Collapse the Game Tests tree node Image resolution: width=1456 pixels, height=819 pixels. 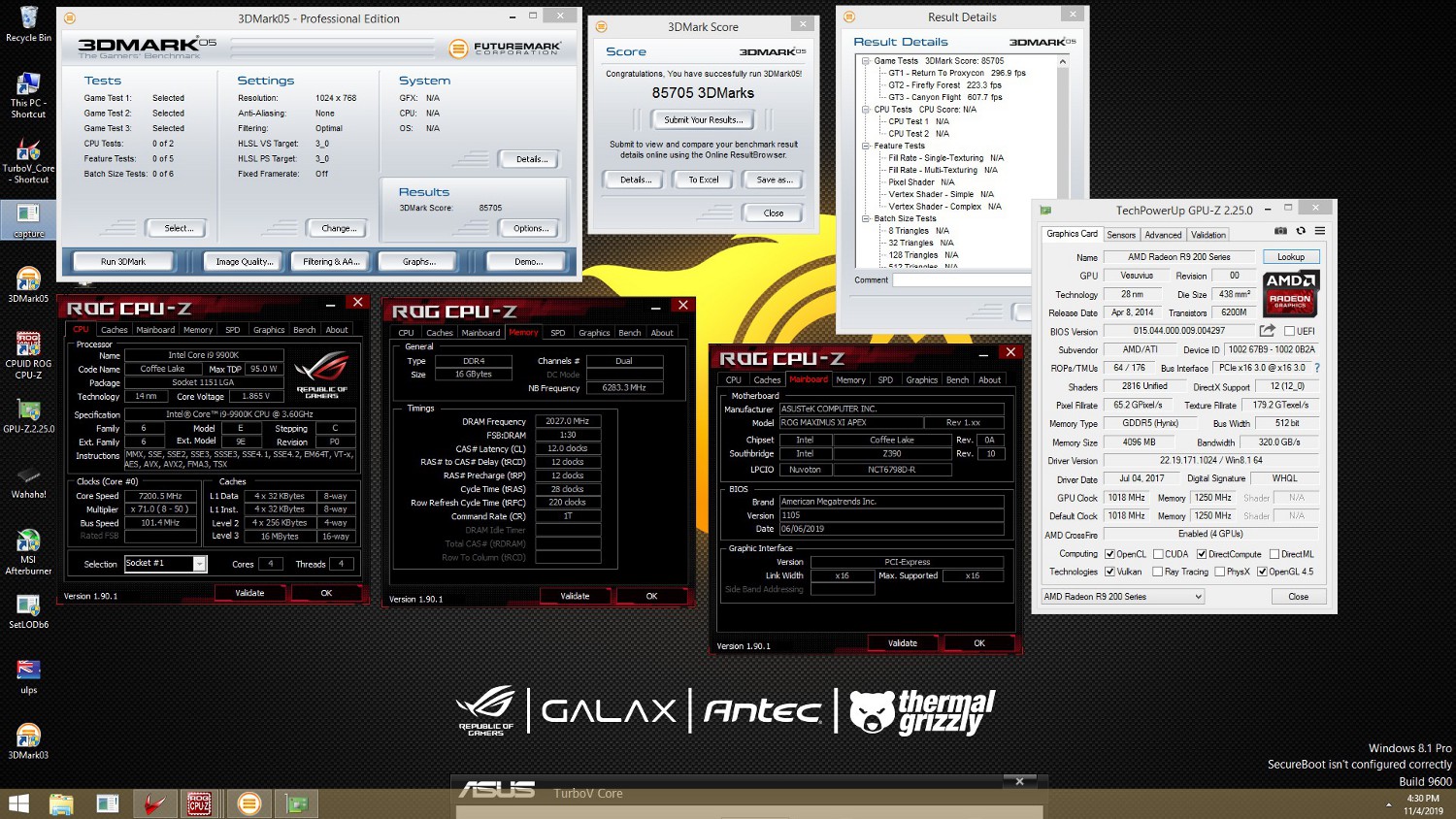pos(865,61)
